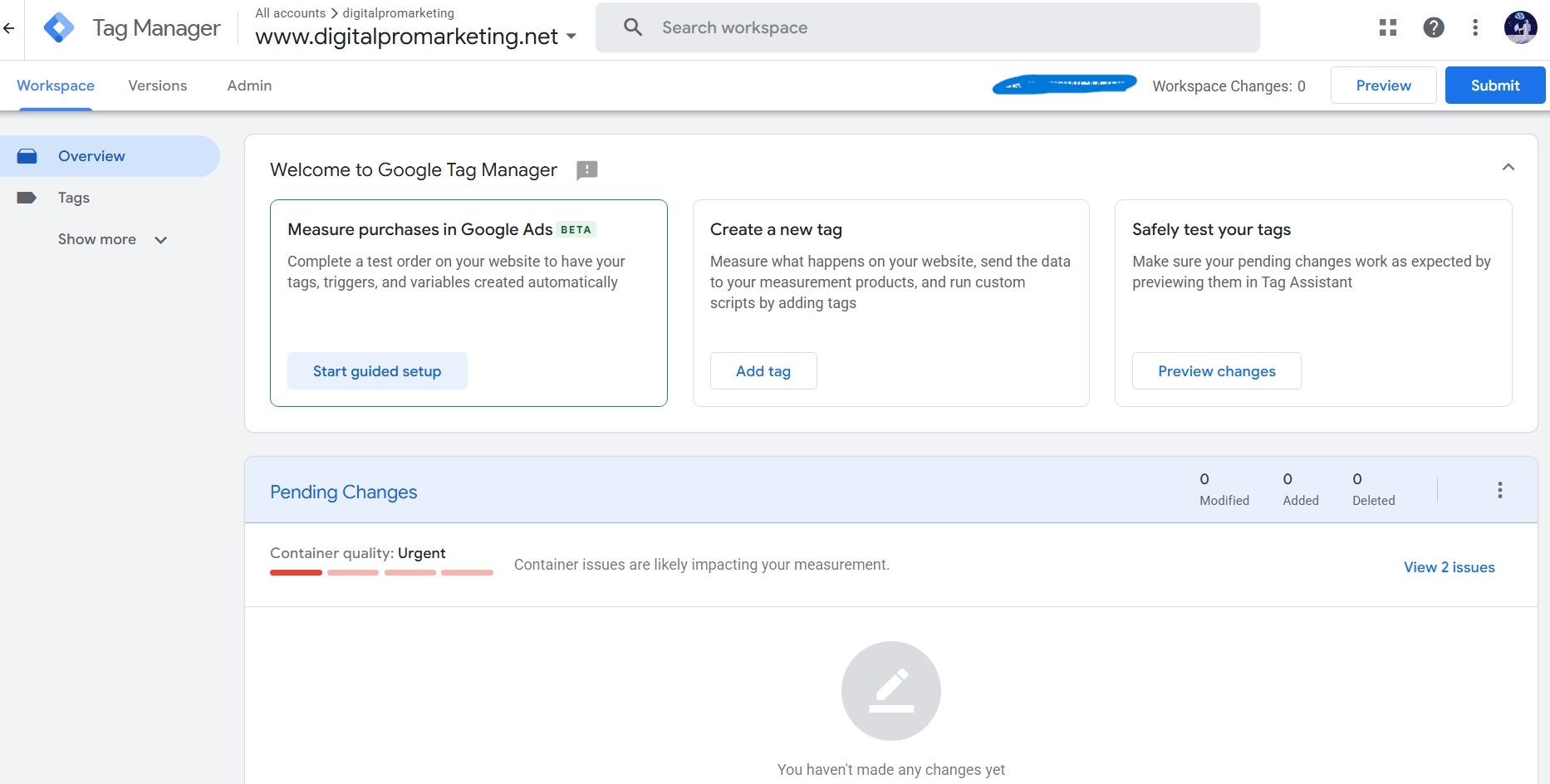
Task: Click the 0 Deleted count
Action: (x=1374, y=489)
